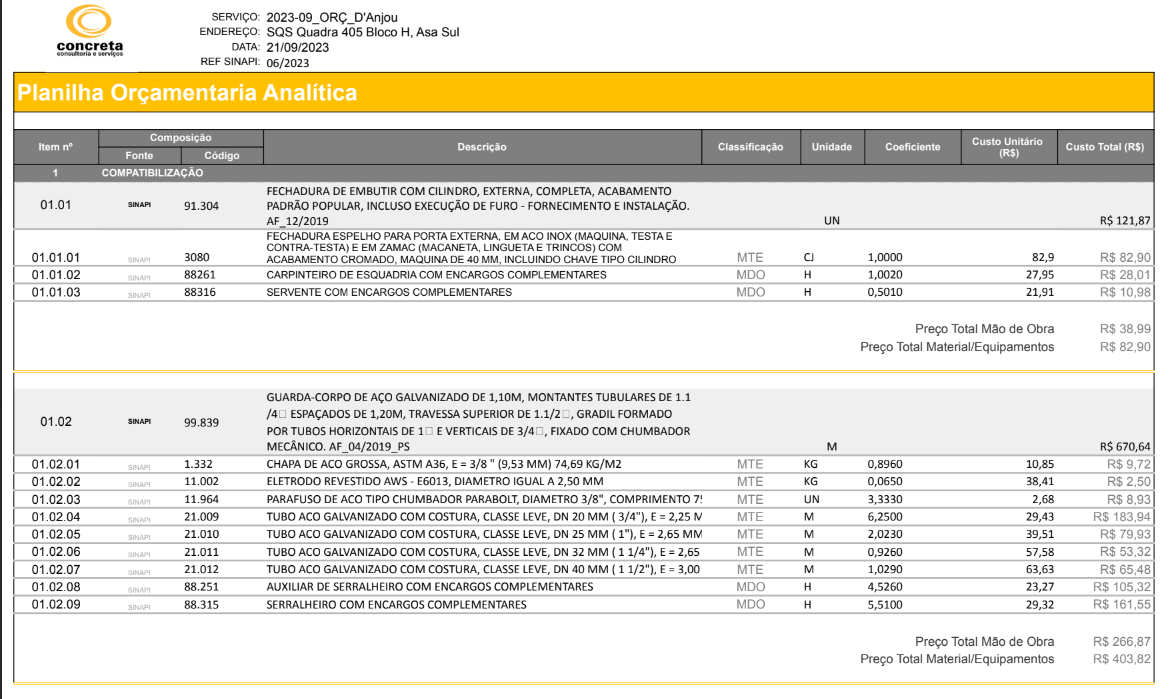Click item number 01.01
This screenshot has width=1170, height=699.
56,204
